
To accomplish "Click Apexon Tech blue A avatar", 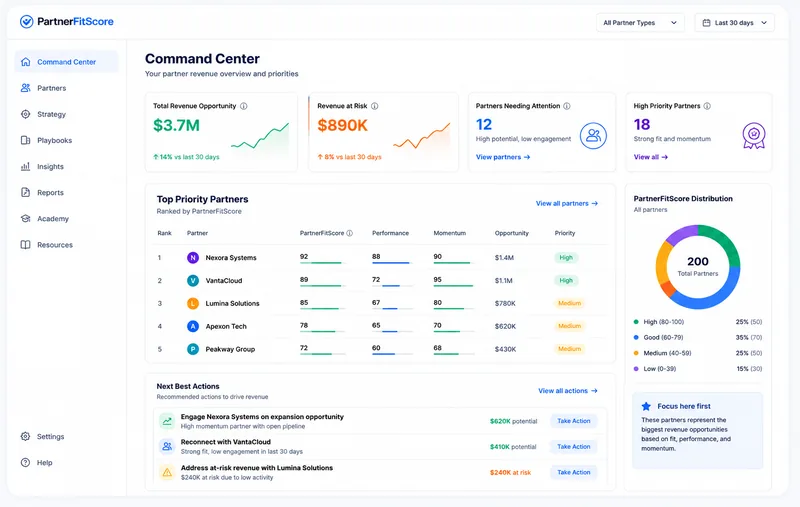I will pos(193,326).
